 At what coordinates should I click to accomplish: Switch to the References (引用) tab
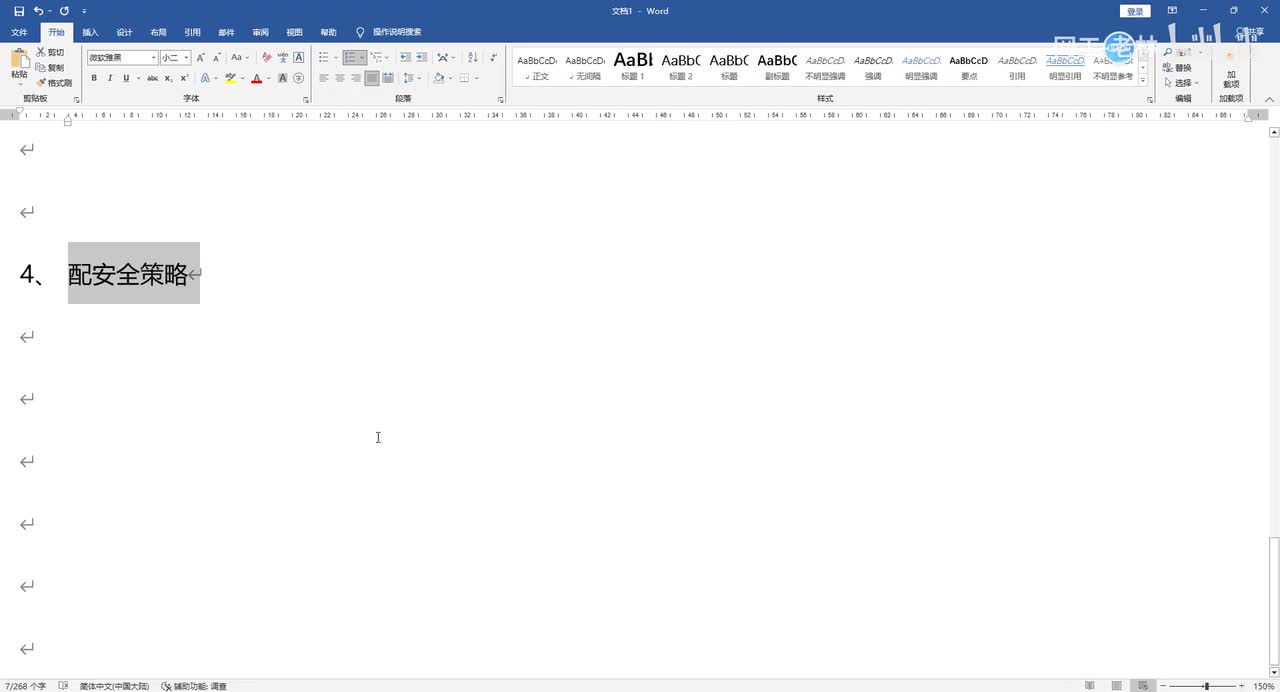[x=192, y=32]
